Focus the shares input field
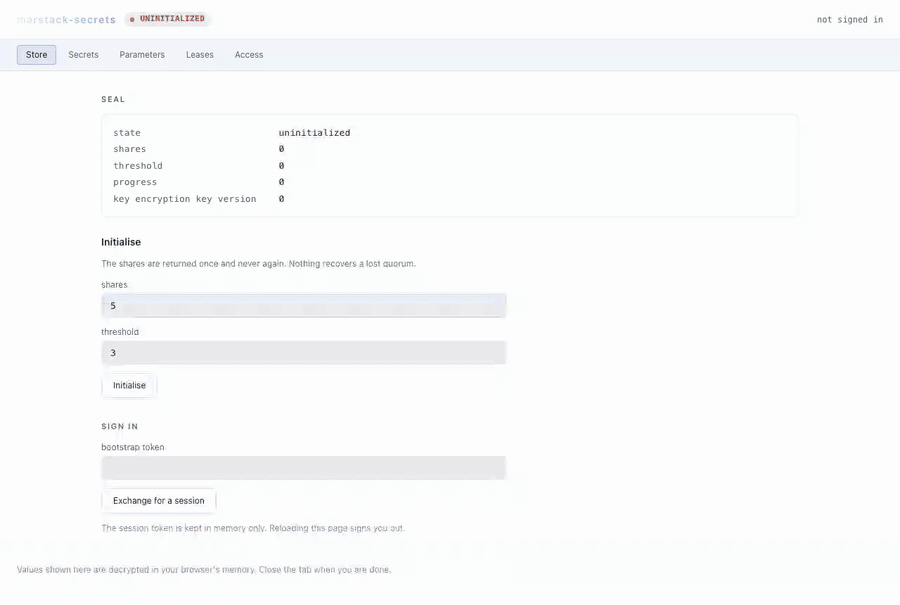This screenshot has width=900, height=605. coord(304,305)
